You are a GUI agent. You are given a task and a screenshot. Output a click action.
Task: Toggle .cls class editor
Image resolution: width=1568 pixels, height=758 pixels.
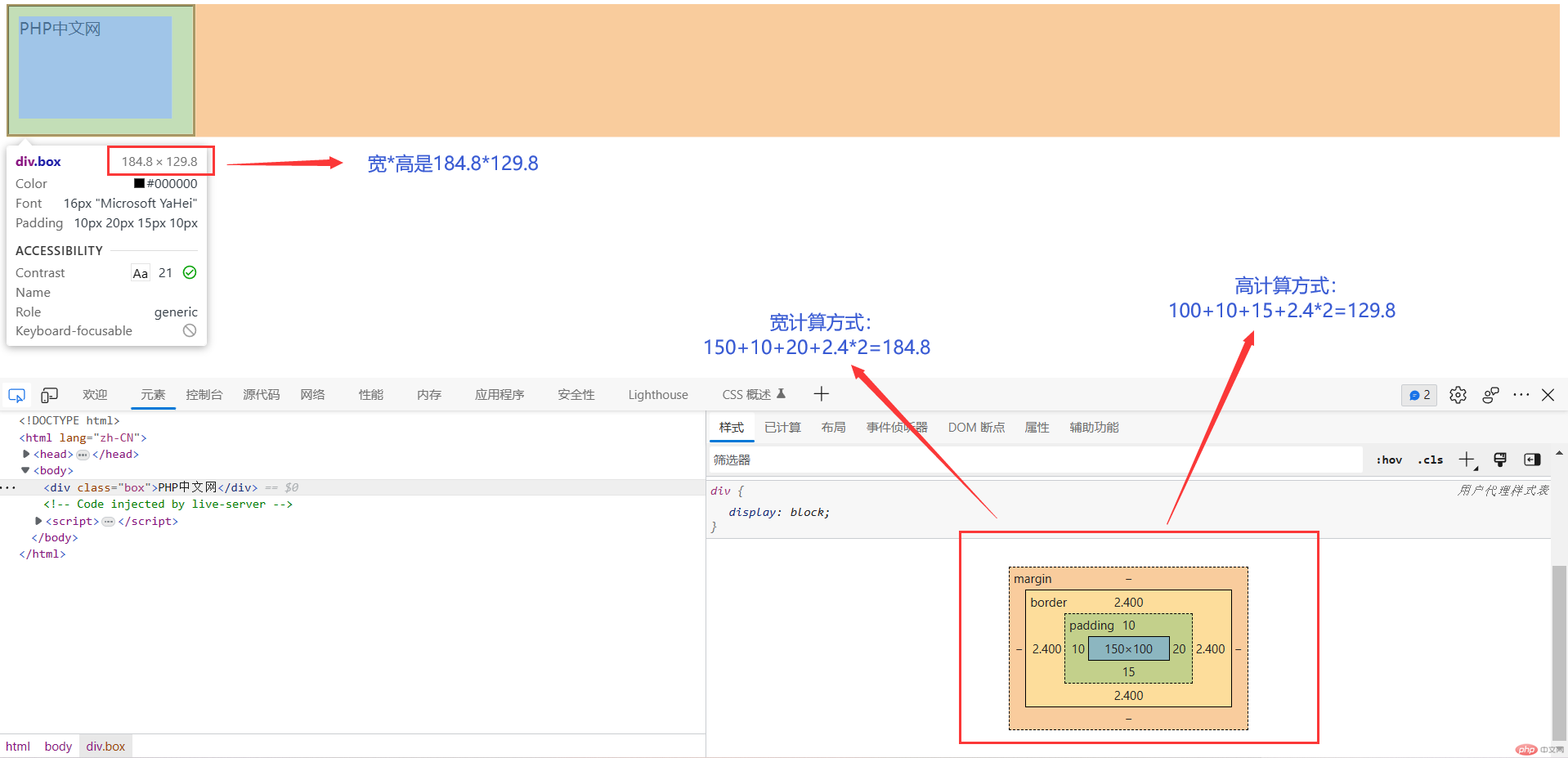pos(1431,460)
